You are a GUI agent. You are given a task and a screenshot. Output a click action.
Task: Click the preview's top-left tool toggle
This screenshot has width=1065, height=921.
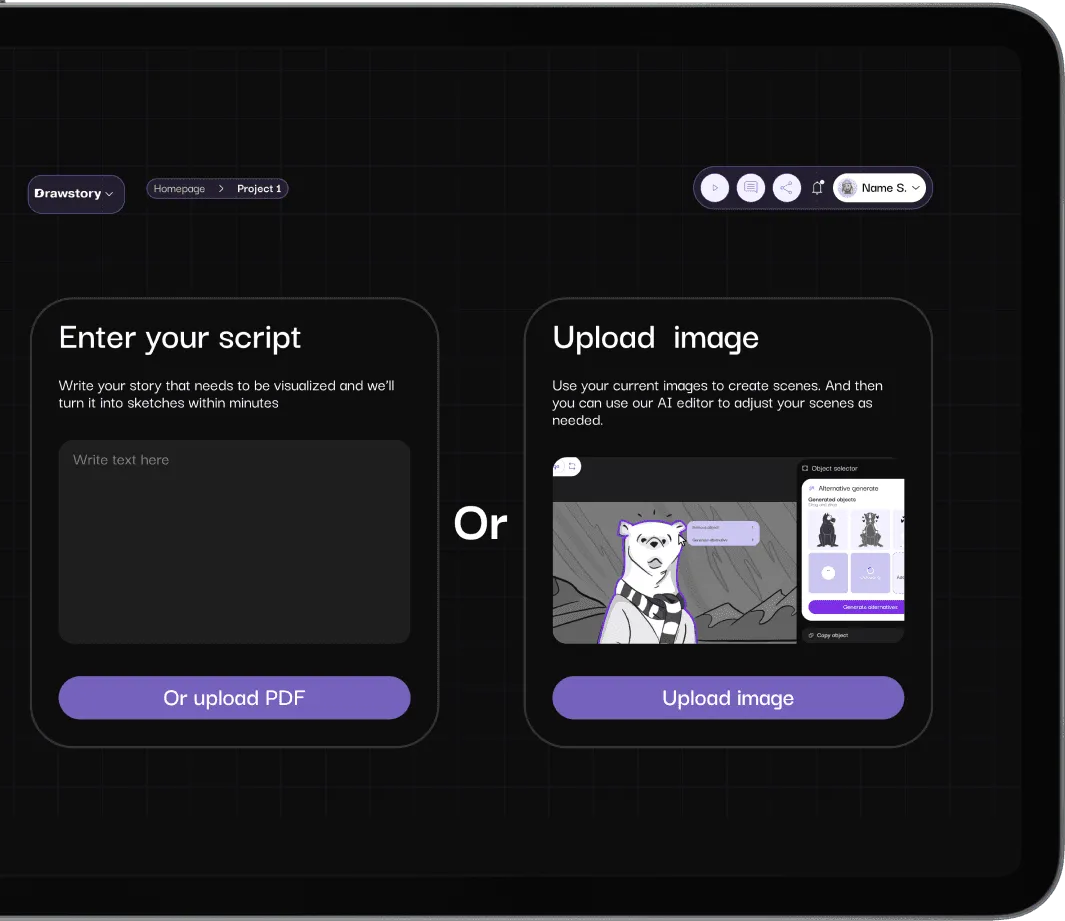pos(566,467)
